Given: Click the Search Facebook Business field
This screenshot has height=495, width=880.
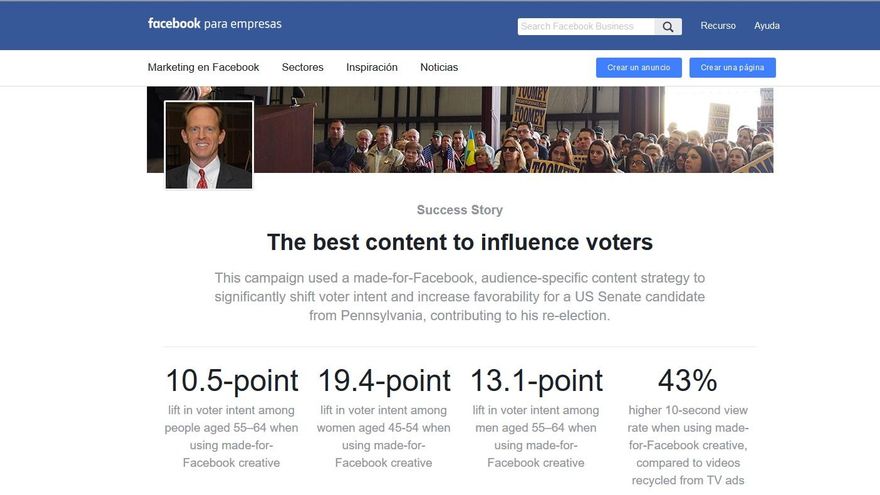Looking at the screenshot, I should [585, 27].
